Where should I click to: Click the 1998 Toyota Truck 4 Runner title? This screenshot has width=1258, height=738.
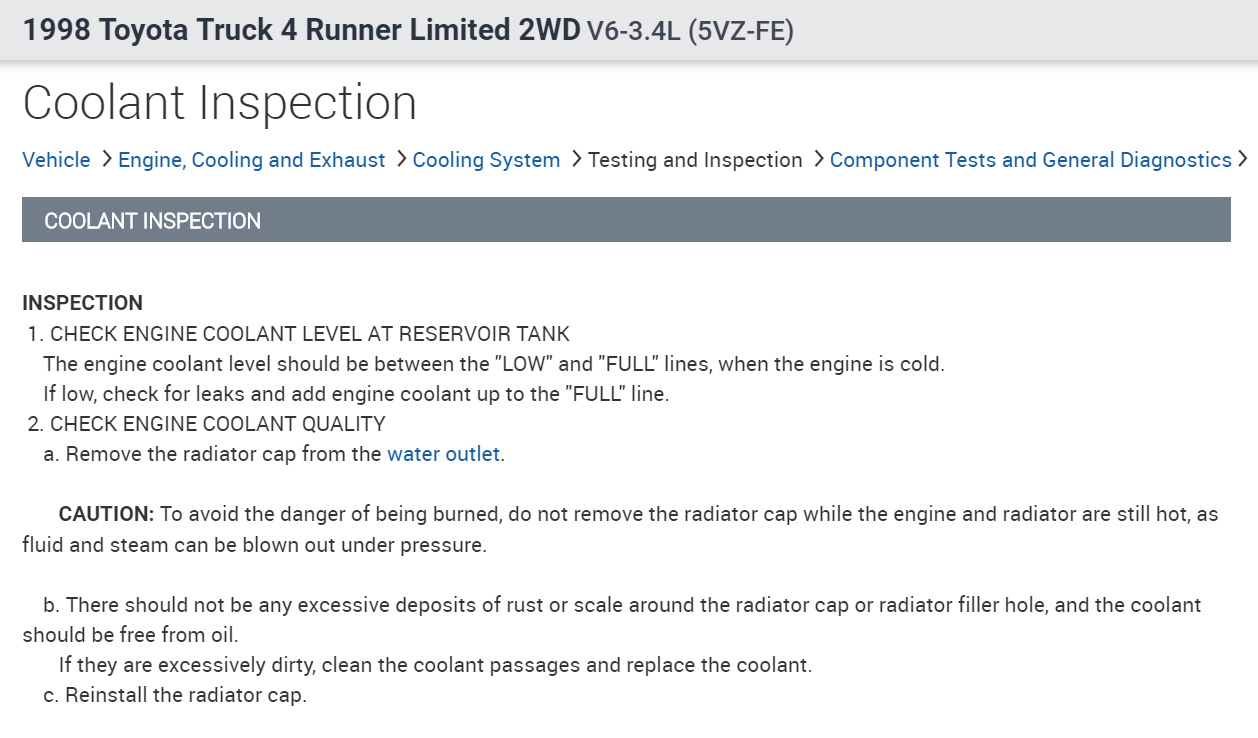pos(301,31)
